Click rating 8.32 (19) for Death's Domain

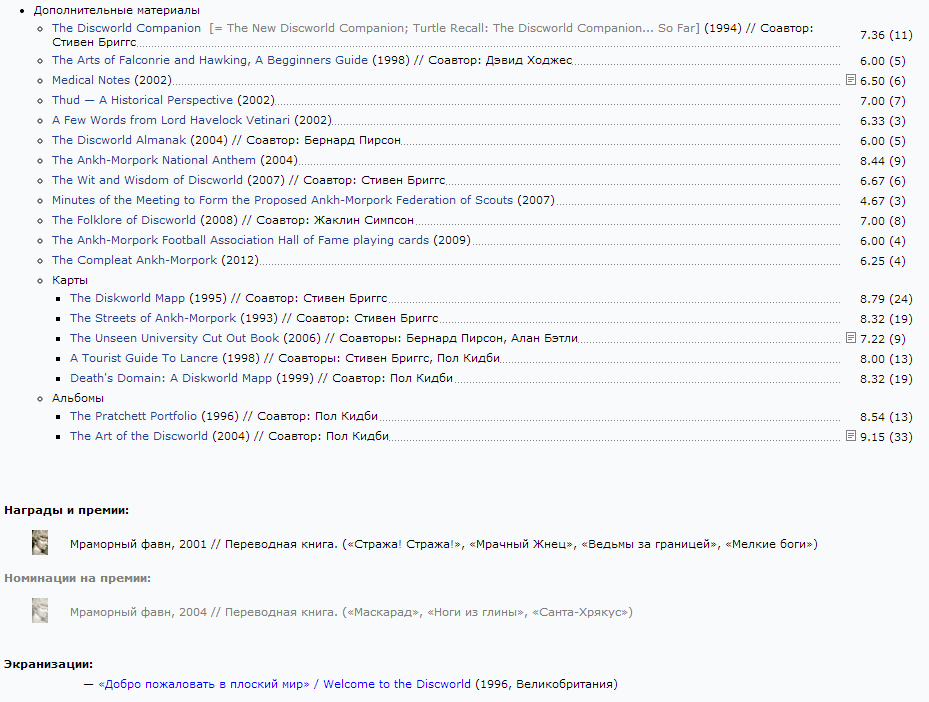tap(886, 379)
